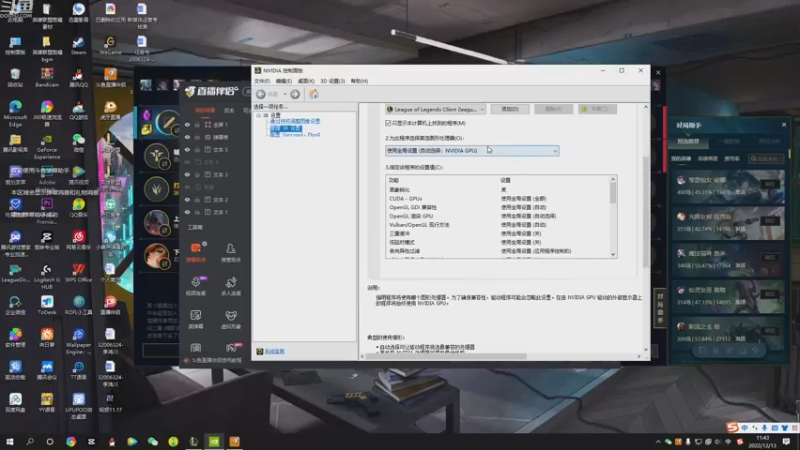Open 斗鱼直播伴侣使用教程 link
800x450 pixels.
tap(216, 360)
